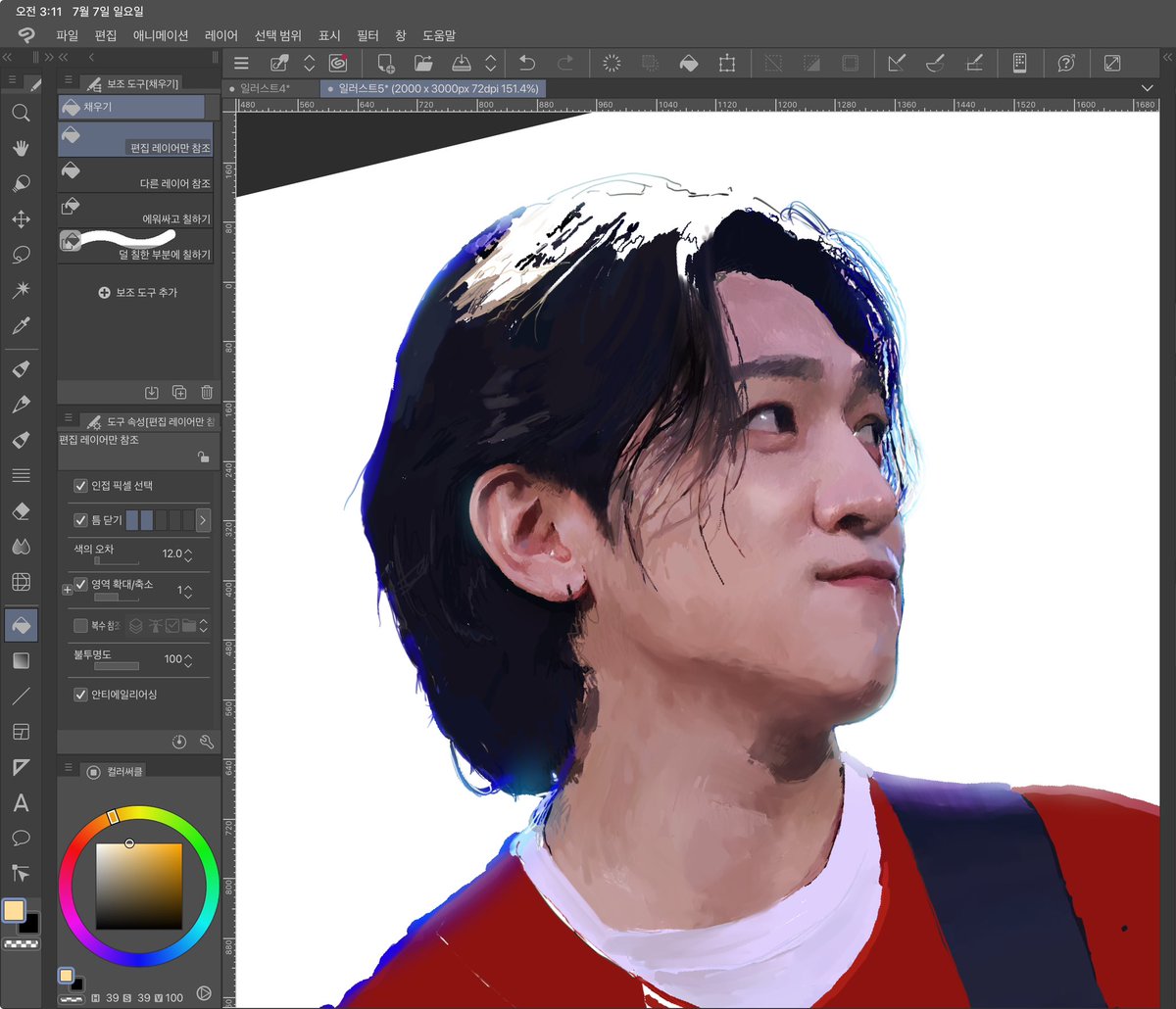Select the Gradient tool

[x=21, y=660]
